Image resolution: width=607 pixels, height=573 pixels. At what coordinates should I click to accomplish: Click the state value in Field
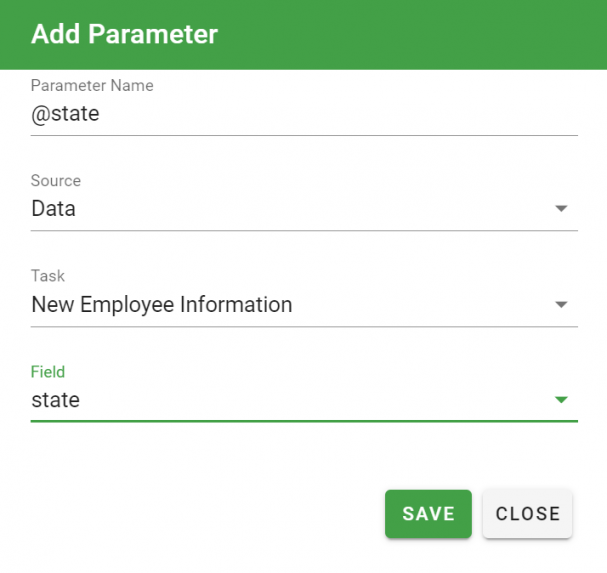[x=56, y=400]
